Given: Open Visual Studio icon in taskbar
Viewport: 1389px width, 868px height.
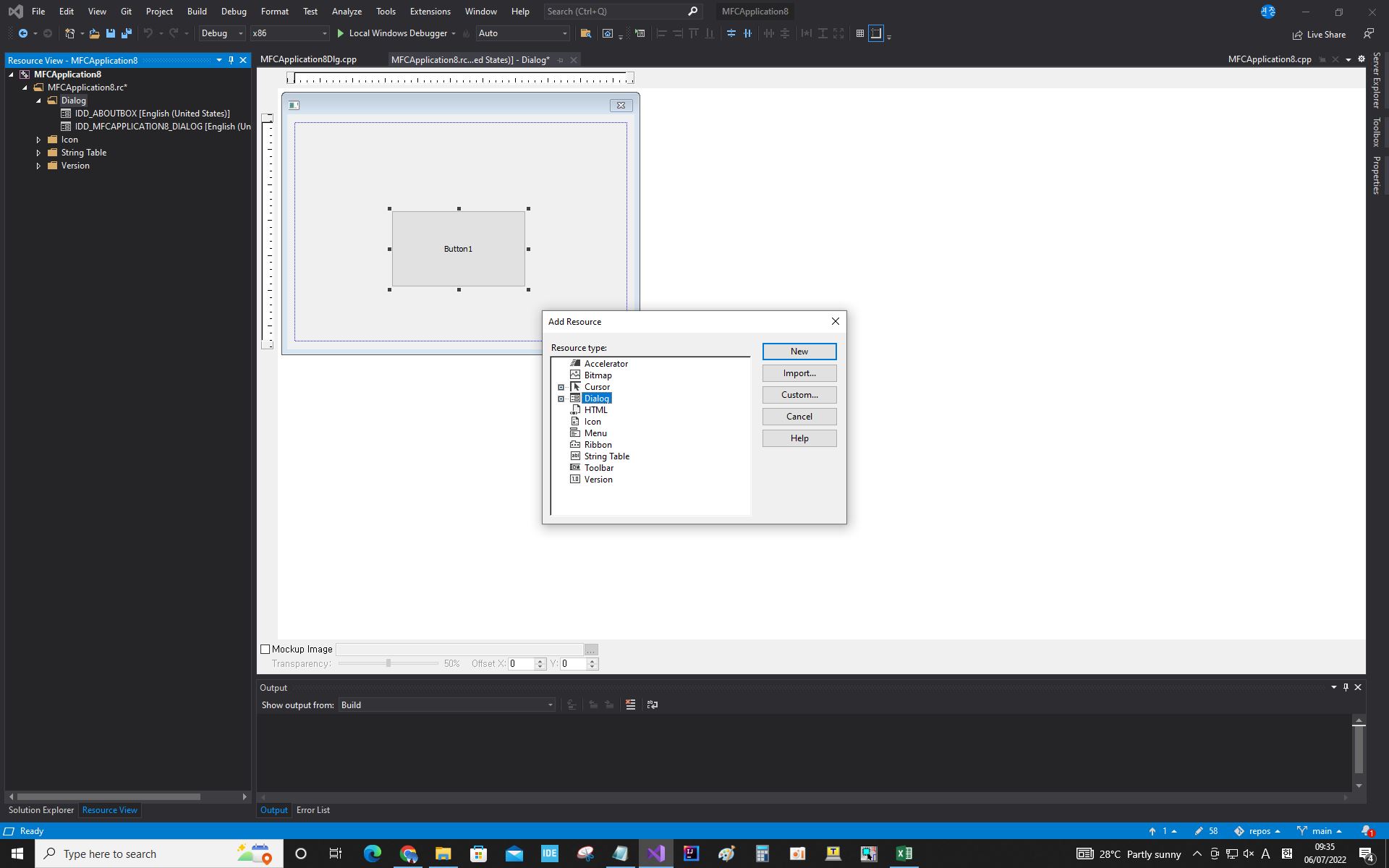Looking at the screenshot, I should (x=655, y=854).
